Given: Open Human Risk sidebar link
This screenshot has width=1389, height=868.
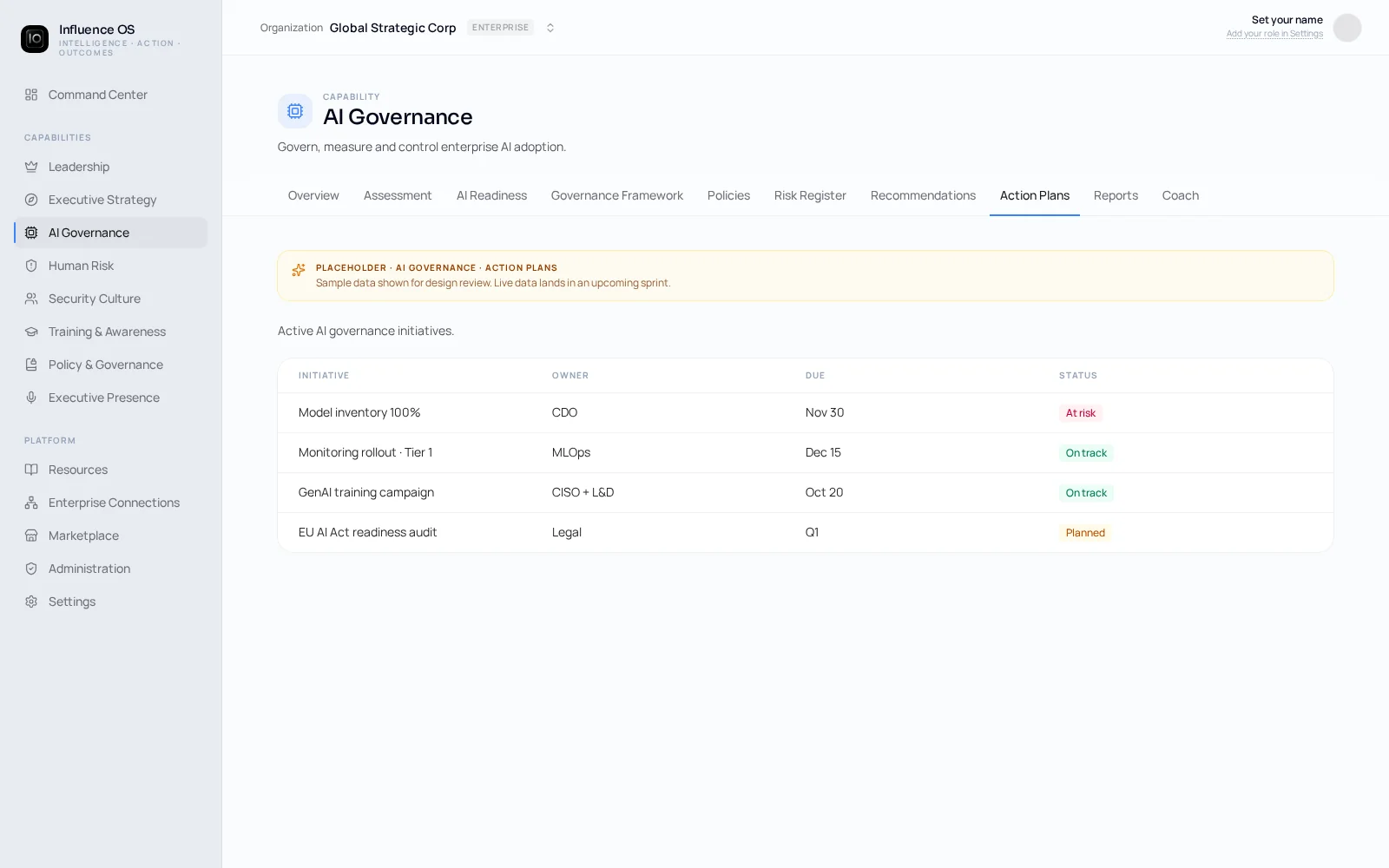Looking at the screenshot, I should (x=111, y=266).
